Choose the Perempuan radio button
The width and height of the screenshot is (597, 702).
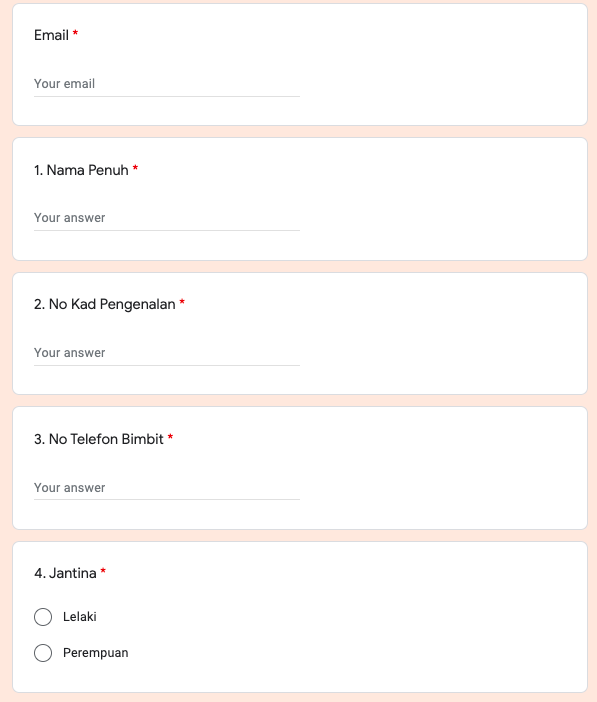(x=43, y=653)
